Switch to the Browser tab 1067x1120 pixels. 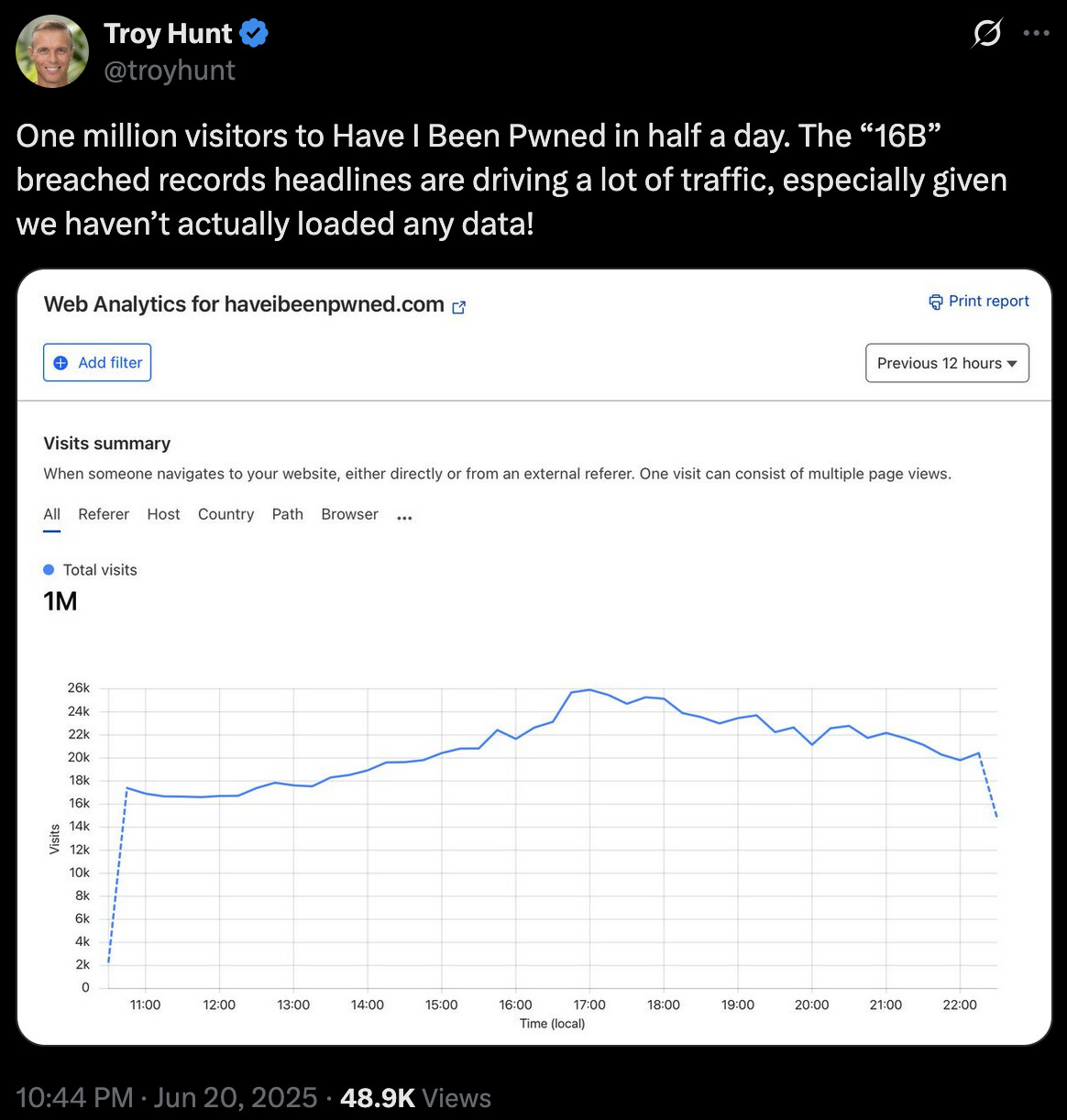click(x=349, y=514)
